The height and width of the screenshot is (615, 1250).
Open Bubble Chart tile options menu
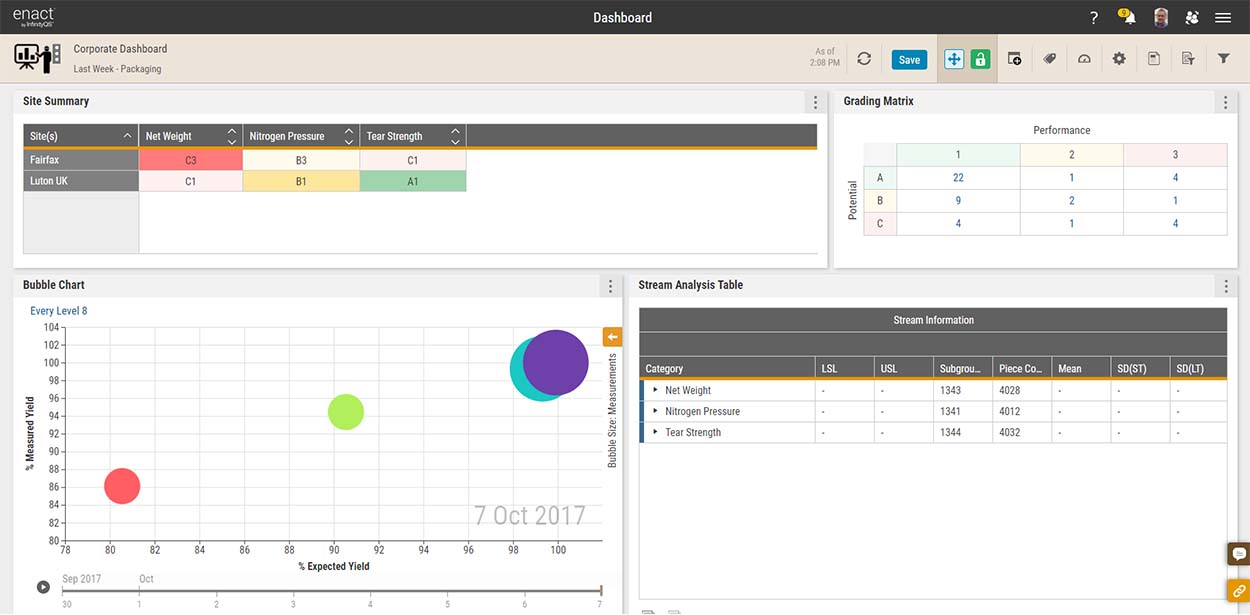click(x=611, y=286)
